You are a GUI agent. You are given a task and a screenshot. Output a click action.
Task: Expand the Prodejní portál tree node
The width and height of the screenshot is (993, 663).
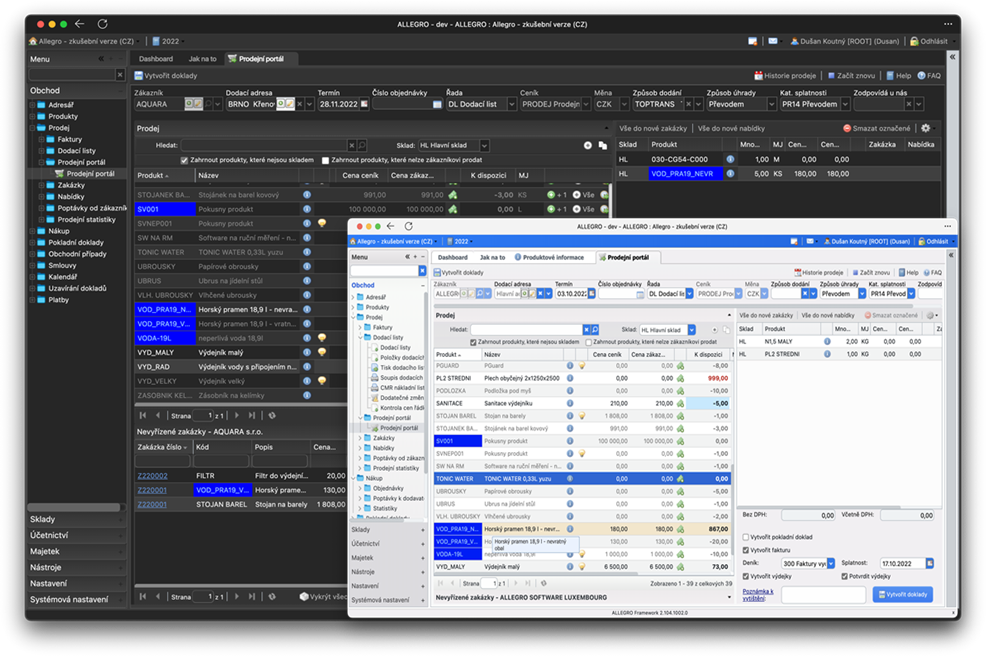(x=41, y=162)
